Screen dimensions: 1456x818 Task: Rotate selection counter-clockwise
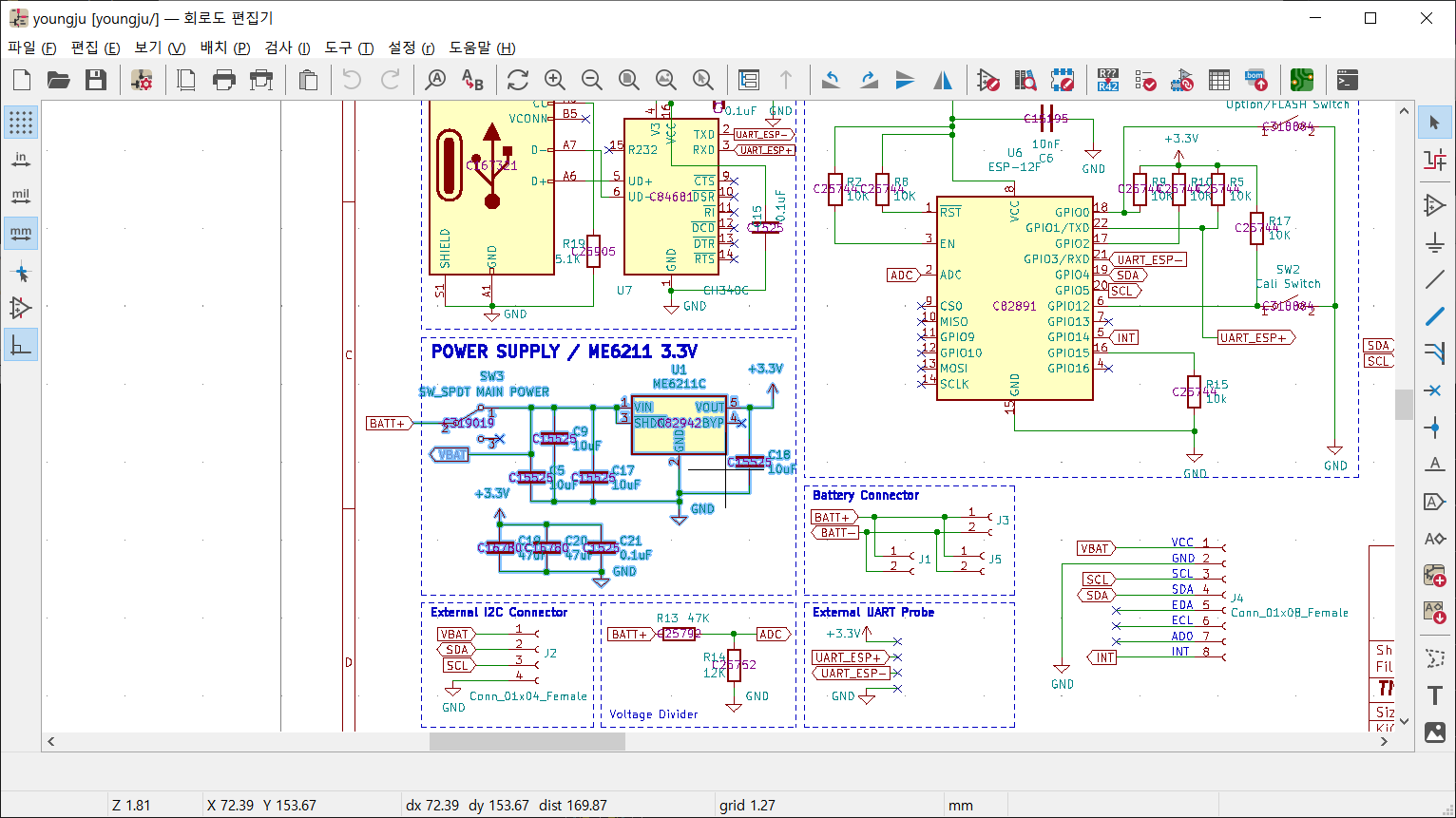[832, 80]
